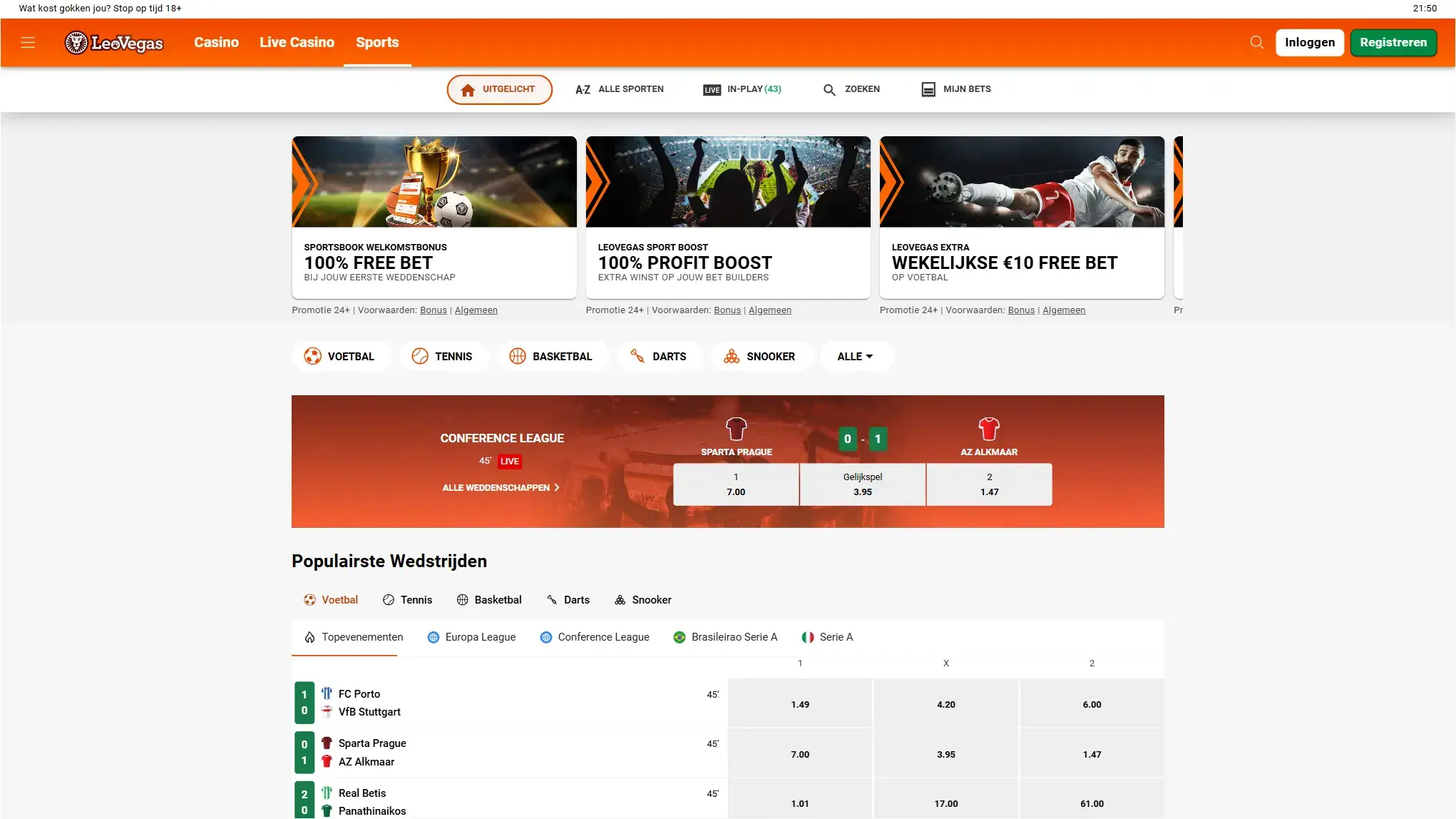The height and width of the screenshot is (819, 1456).
Task: Open In-Play live events
Action: coord(742,89)
